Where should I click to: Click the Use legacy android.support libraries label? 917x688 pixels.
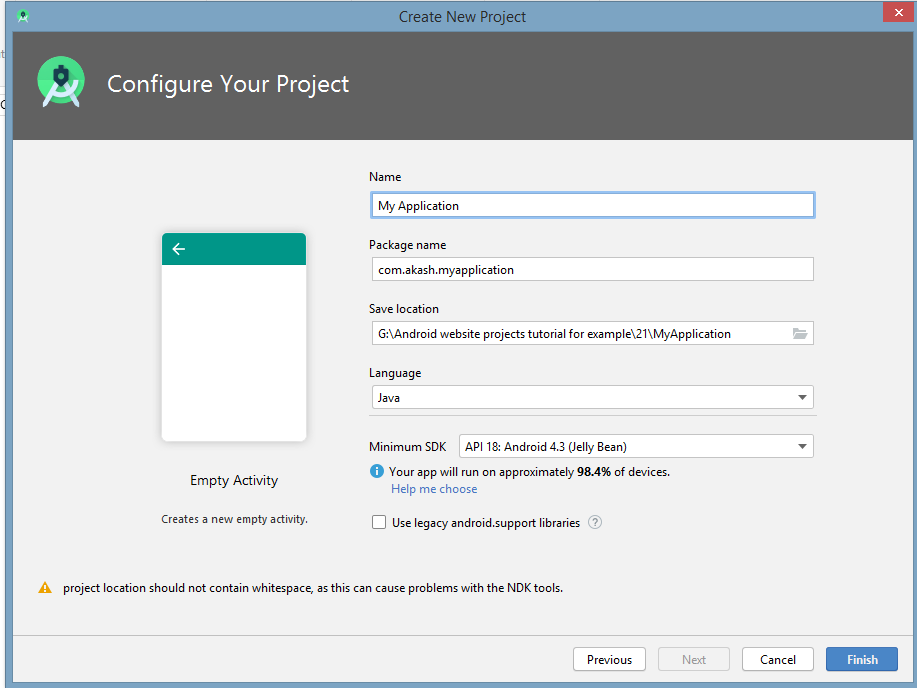coord(486,523)
